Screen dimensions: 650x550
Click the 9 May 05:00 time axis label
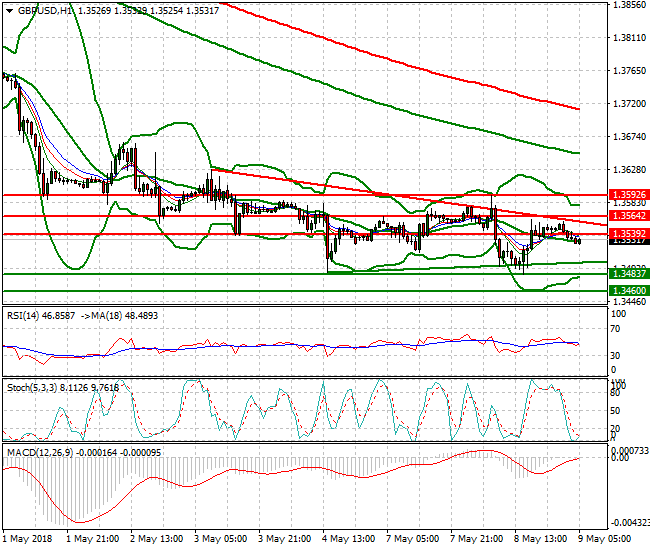(604, 539)
